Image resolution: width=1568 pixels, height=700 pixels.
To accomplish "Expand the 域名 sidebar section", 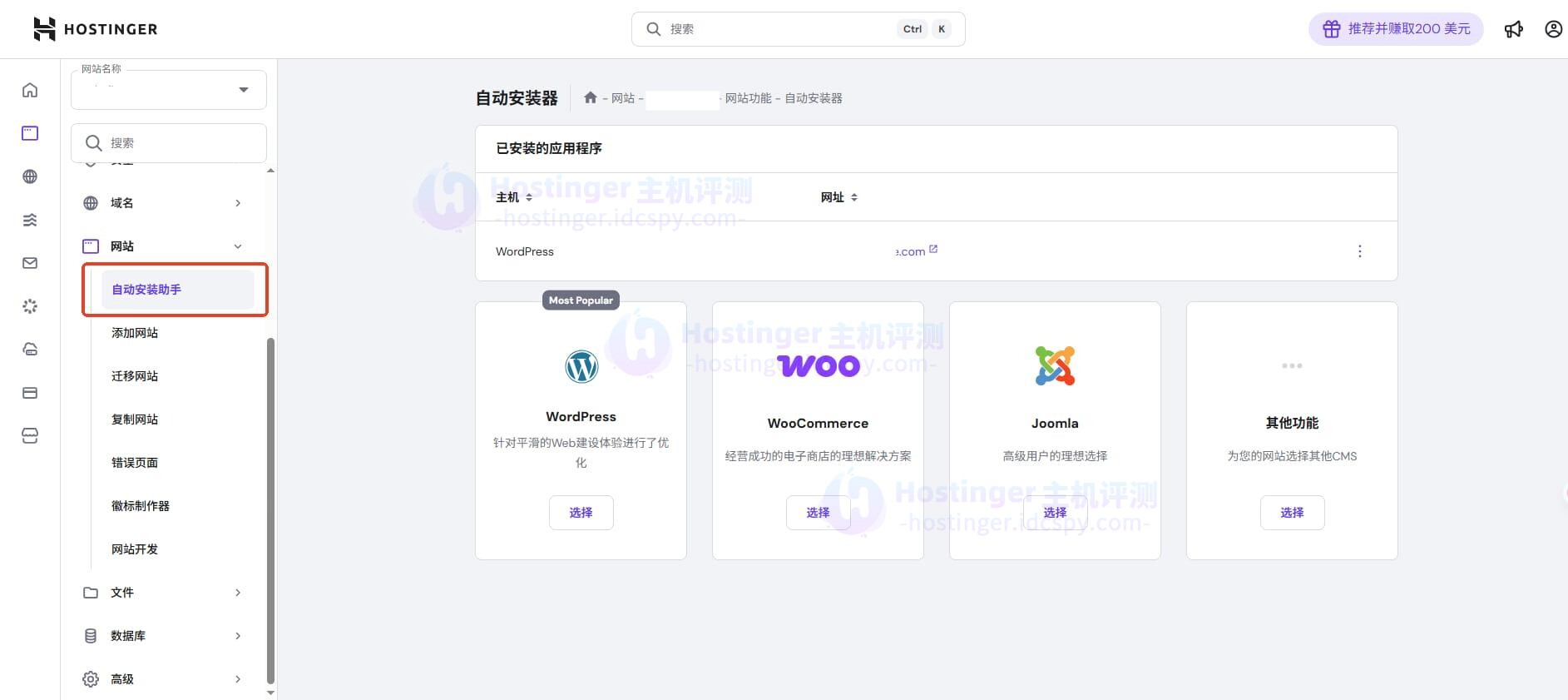I will [x=164, y=203].
